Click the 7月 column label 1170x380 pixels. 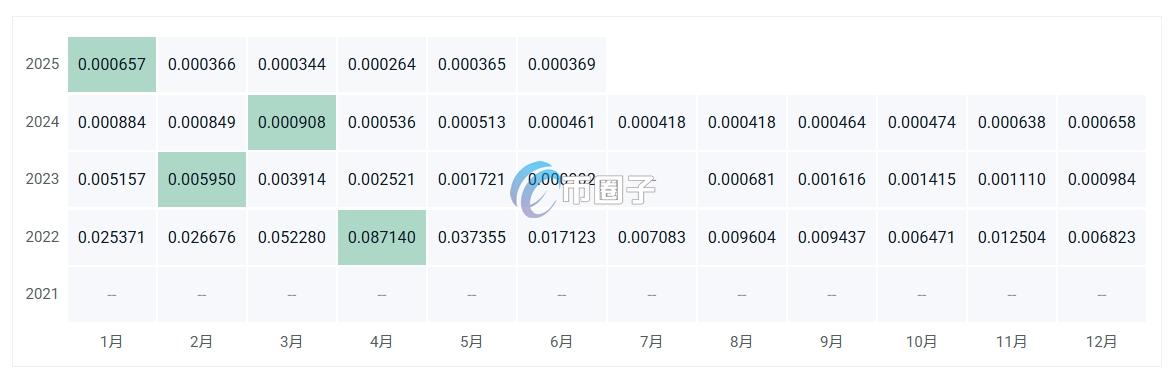click(651, 342)
